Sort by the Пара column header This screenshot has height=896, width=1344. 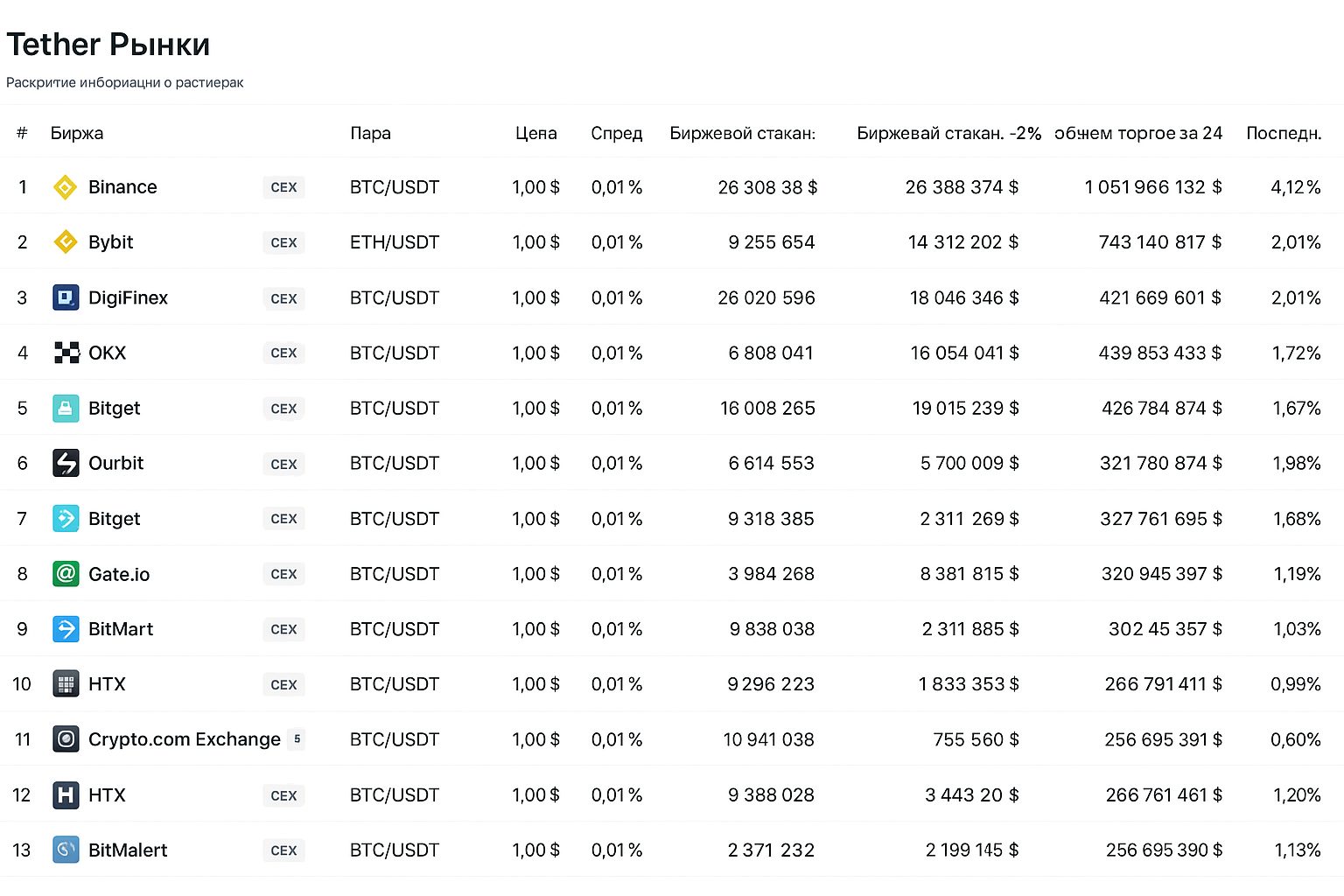click(x=370, y=133)
